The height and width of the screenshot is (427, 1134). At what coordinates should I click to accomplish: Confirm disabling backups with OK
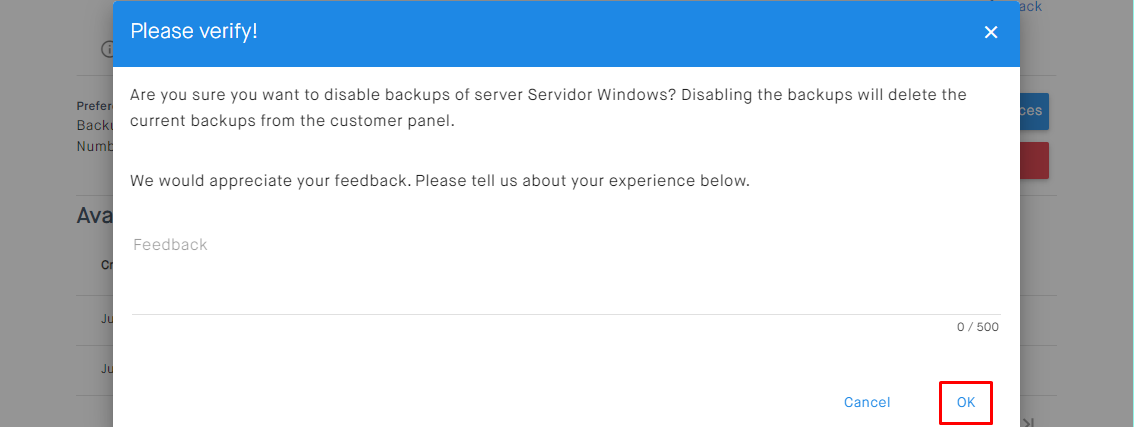[965, 402]
